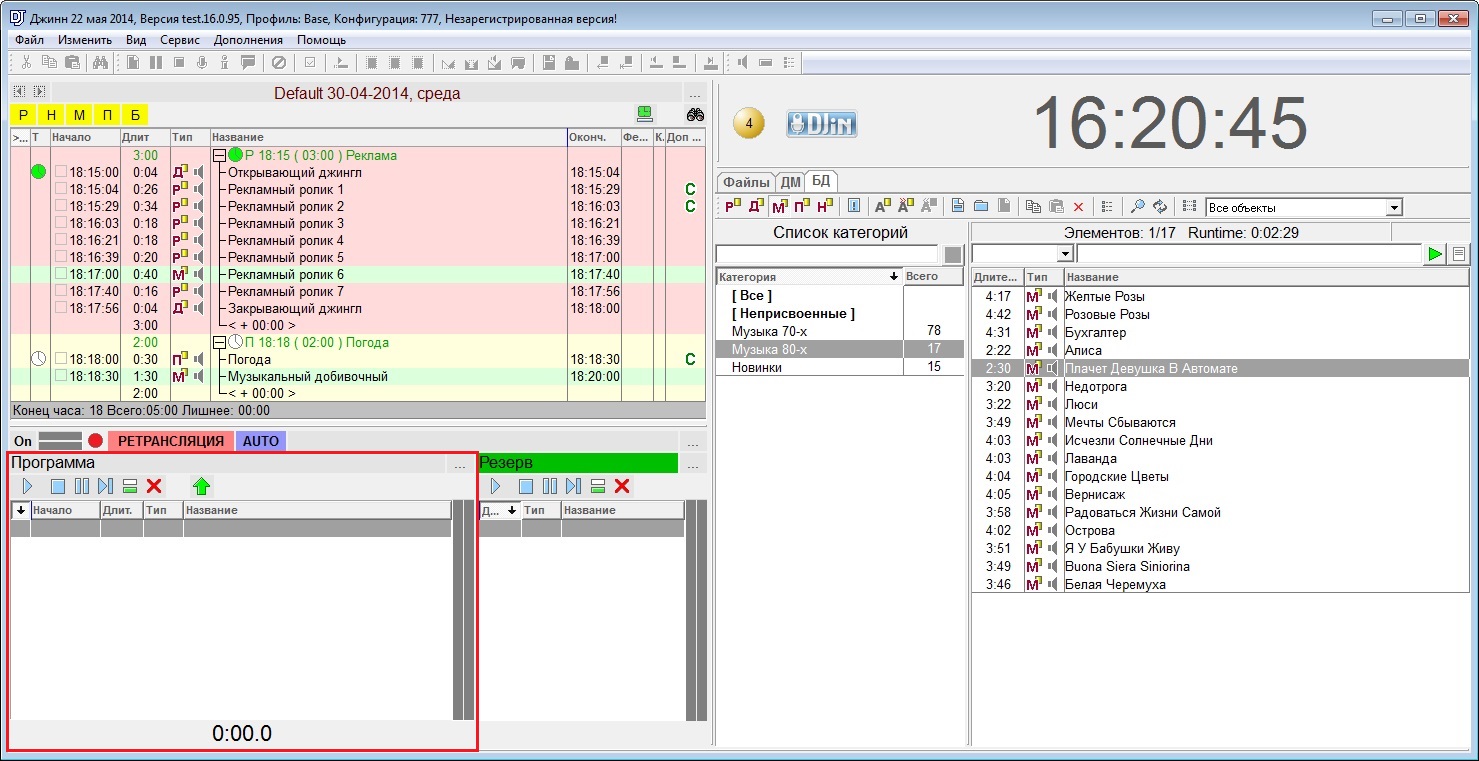Toggle the red record circle button
The width and height of the screenshot is (1479, 761).
coord(95,441)
